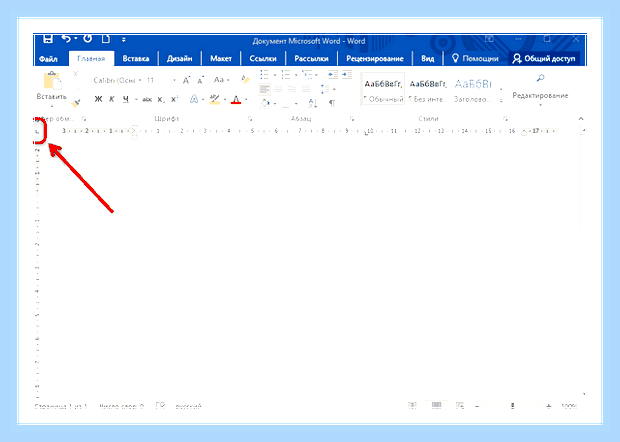Image resolution: width=620 pixels, height=442 pixels.
Task: Apply text effects with the outlined A icon
Action: [194, 99]
